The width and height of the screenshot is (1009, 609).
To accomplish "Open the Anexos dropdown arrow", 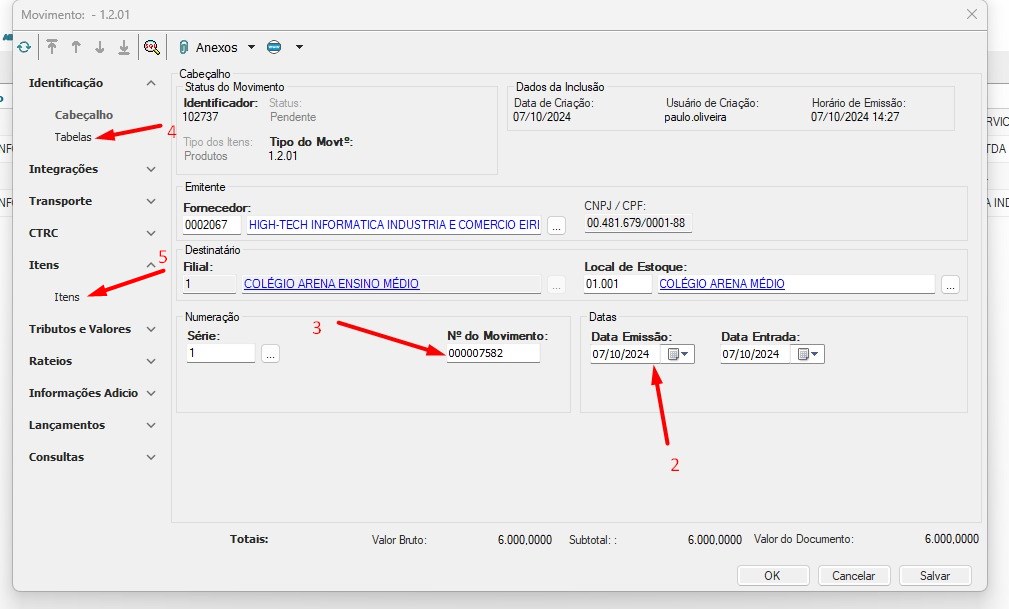I will pyautogui.click(x=251, y=47).
